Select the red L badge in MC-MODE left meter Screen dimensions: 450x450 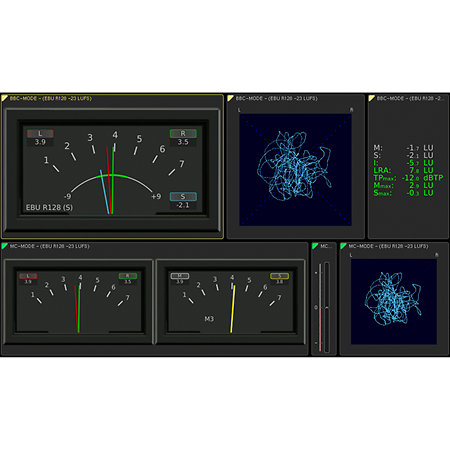[28, 276]
